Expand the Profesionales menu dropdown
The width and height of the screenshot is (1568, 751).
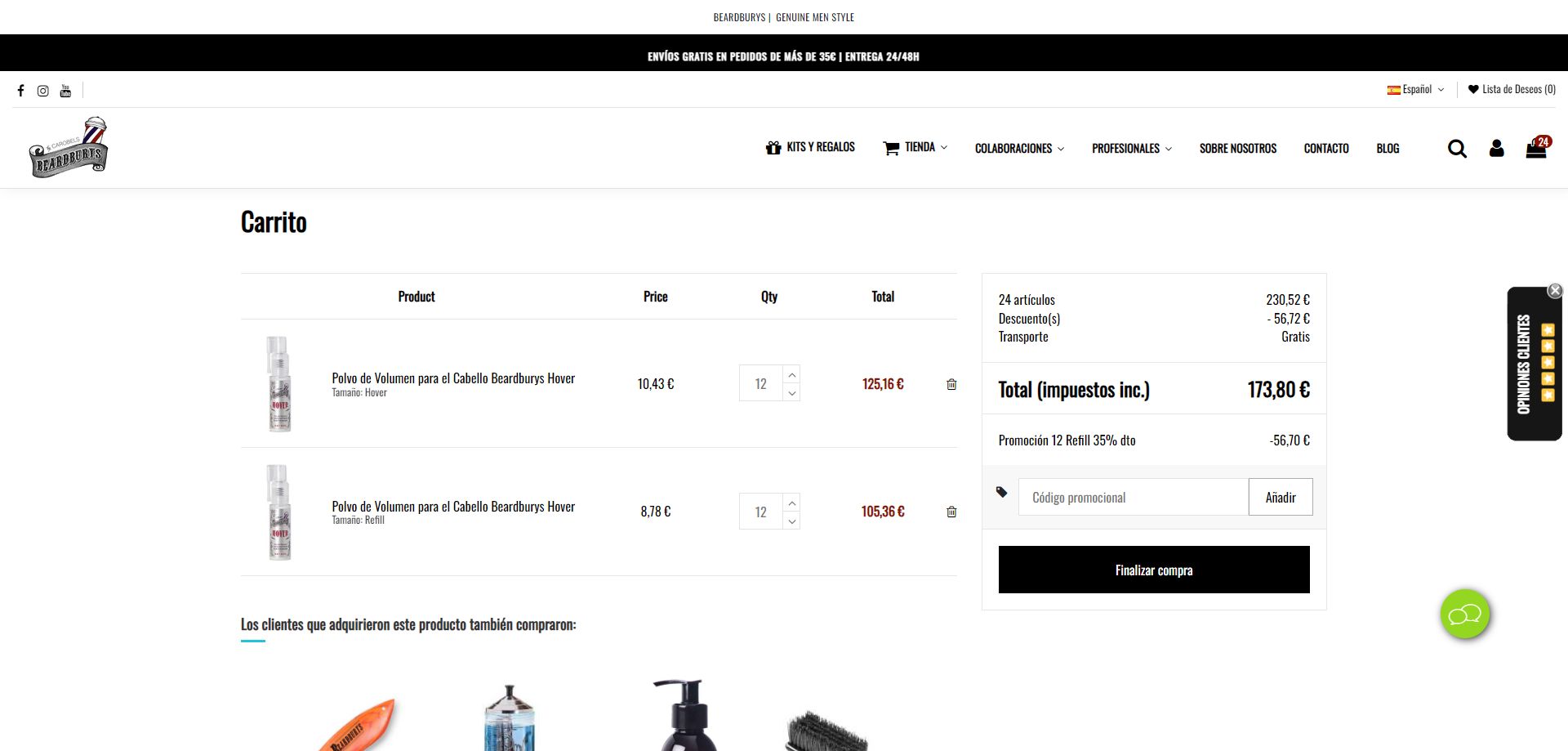(x=1132, y=149)
